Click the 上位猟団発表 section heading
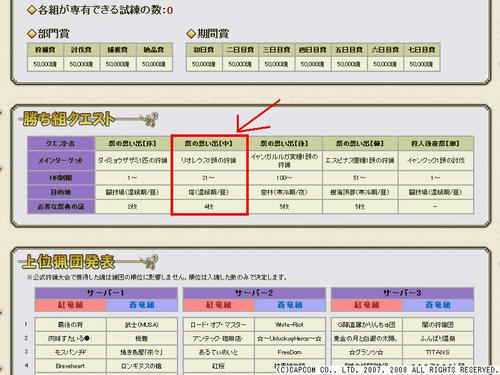 (x=67, y=261)
